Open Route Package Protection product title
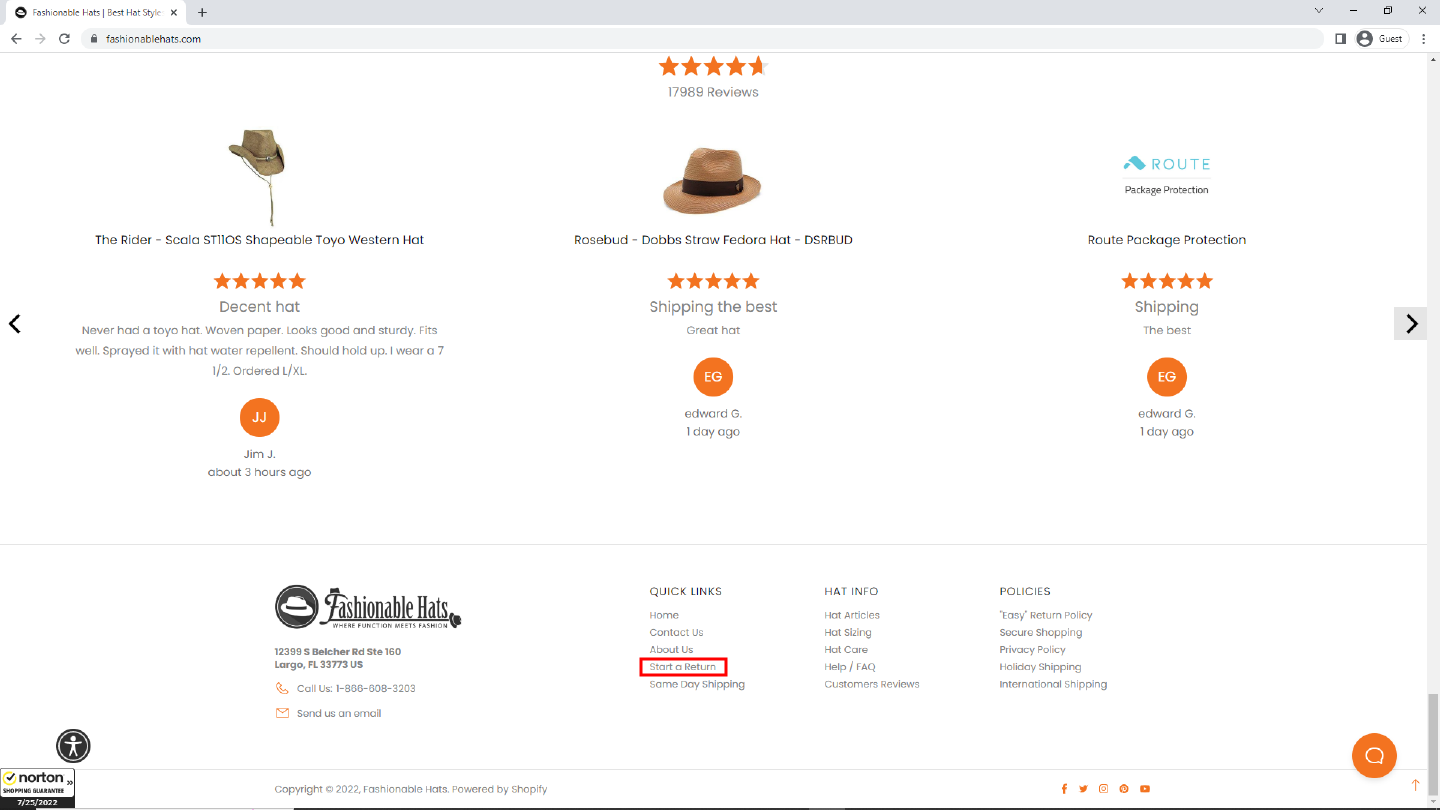This screenshot has width=1440, height=810. [1166, 240]
